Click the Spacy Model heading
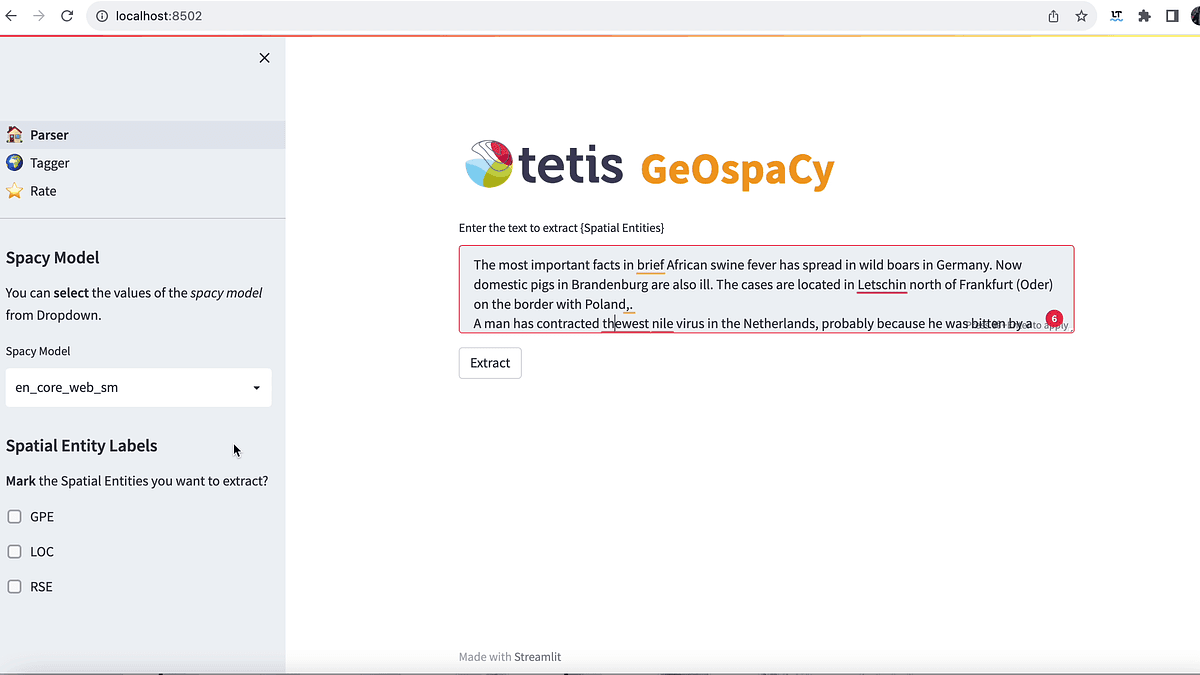 point(53,258)
